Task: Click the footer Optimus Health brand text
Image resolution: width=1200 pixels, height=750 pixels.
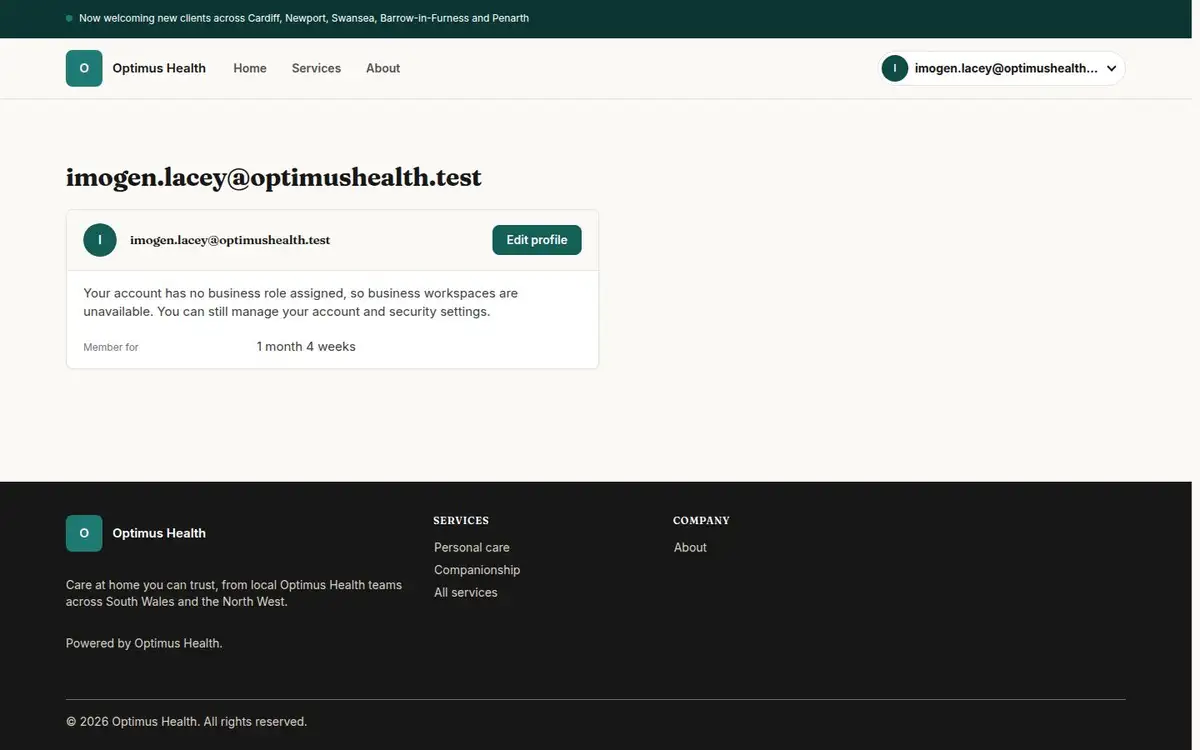Action: point(159,533)
